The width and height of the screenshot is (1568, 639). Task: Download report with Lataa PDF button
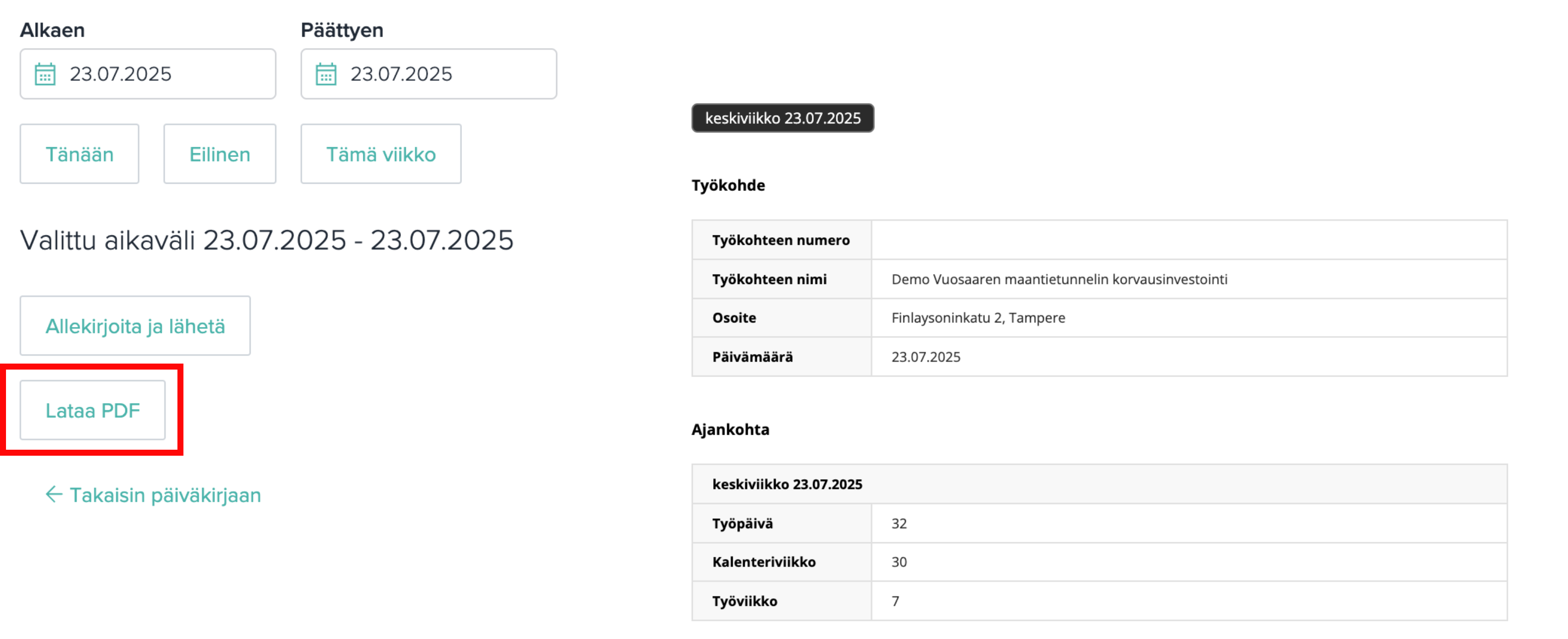coord(93,410)
